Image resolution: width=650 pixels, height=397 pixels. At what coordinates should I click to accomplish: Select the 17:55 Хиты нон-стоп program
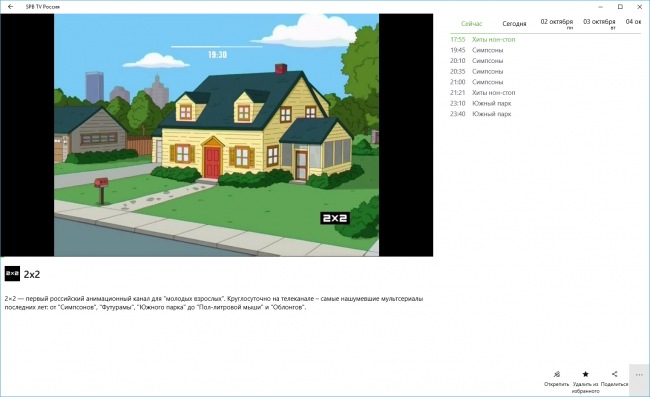483,39
